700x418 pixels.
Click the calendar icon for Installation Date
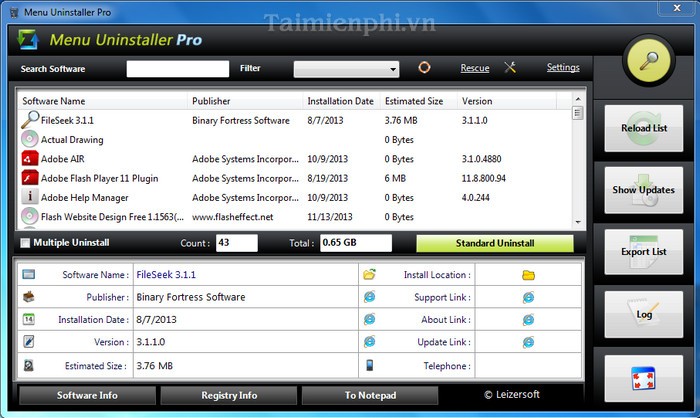point(29,319)
